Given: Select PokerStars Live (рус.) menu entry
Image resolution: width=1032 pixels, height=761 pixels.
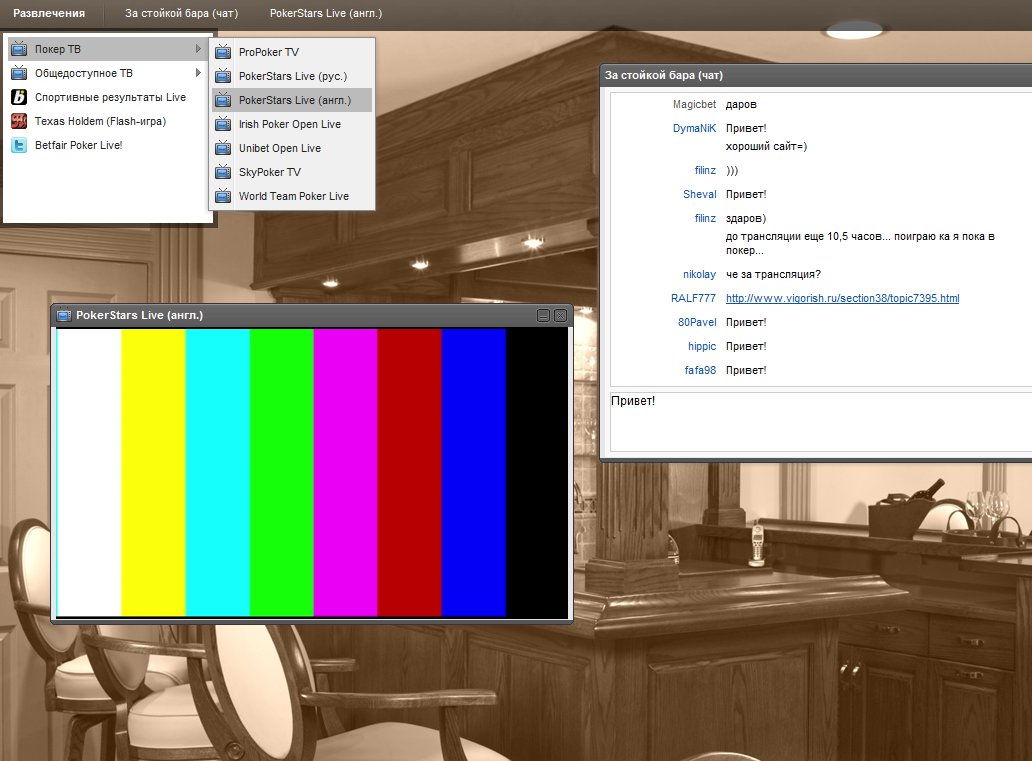Looking at the screenshot, I should click(292, 76).
